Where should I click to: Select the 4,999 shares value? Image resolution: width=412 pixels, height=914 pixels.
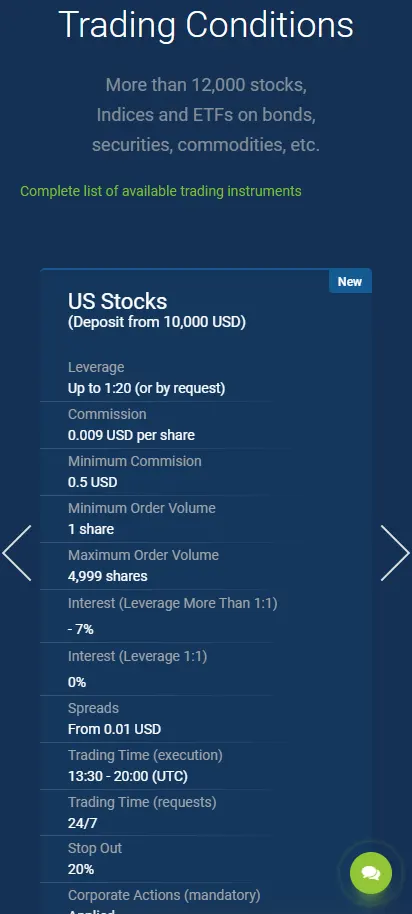[x=108, y=576]
